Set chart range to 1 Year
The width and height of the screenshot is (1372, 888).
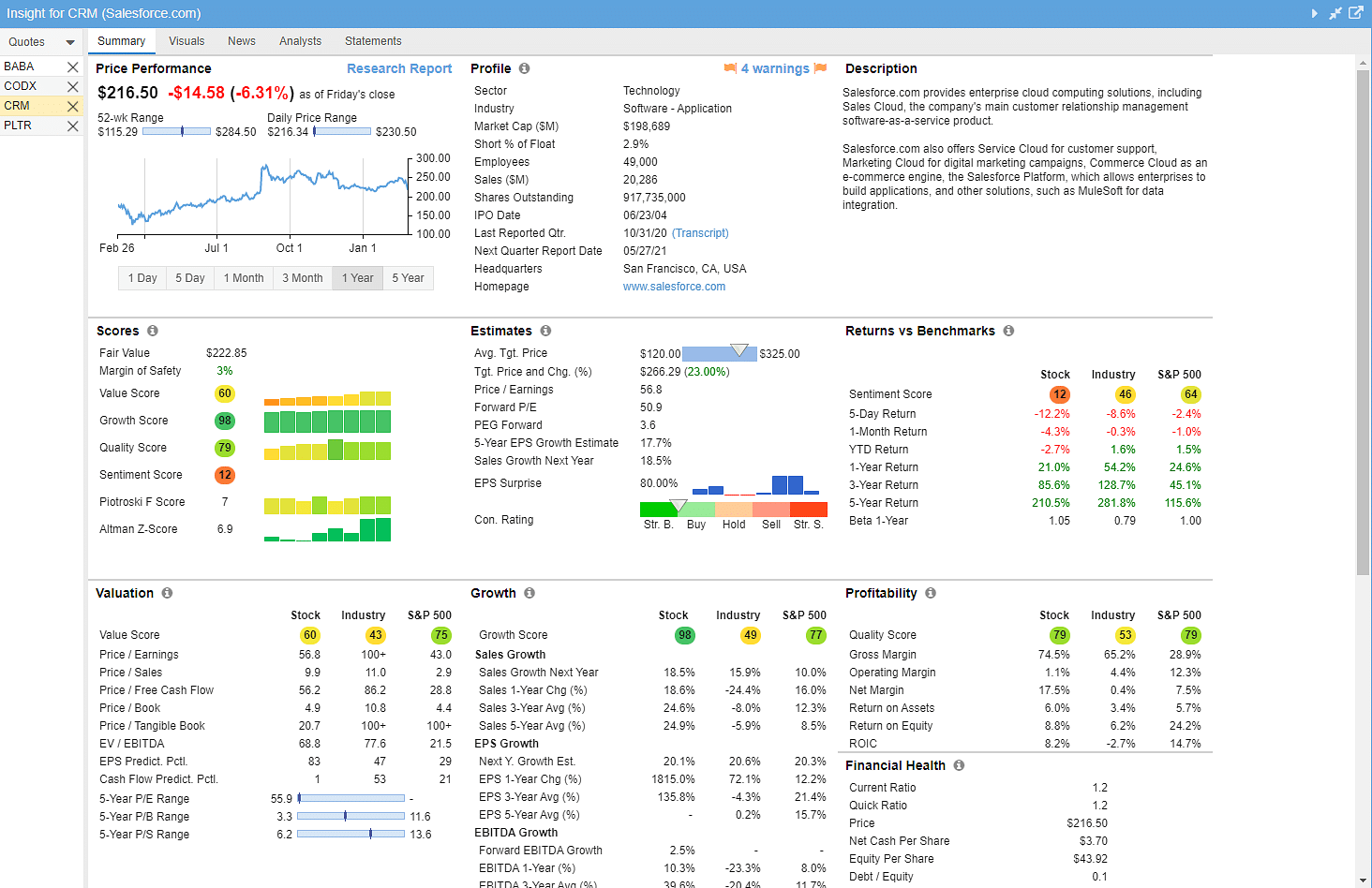[358, 278]
